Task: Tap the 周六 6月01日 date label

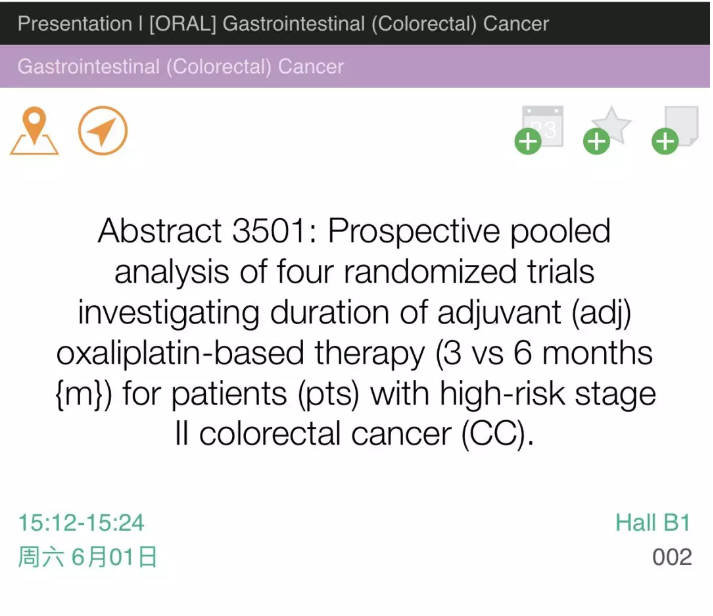Action: pos(88,557)
